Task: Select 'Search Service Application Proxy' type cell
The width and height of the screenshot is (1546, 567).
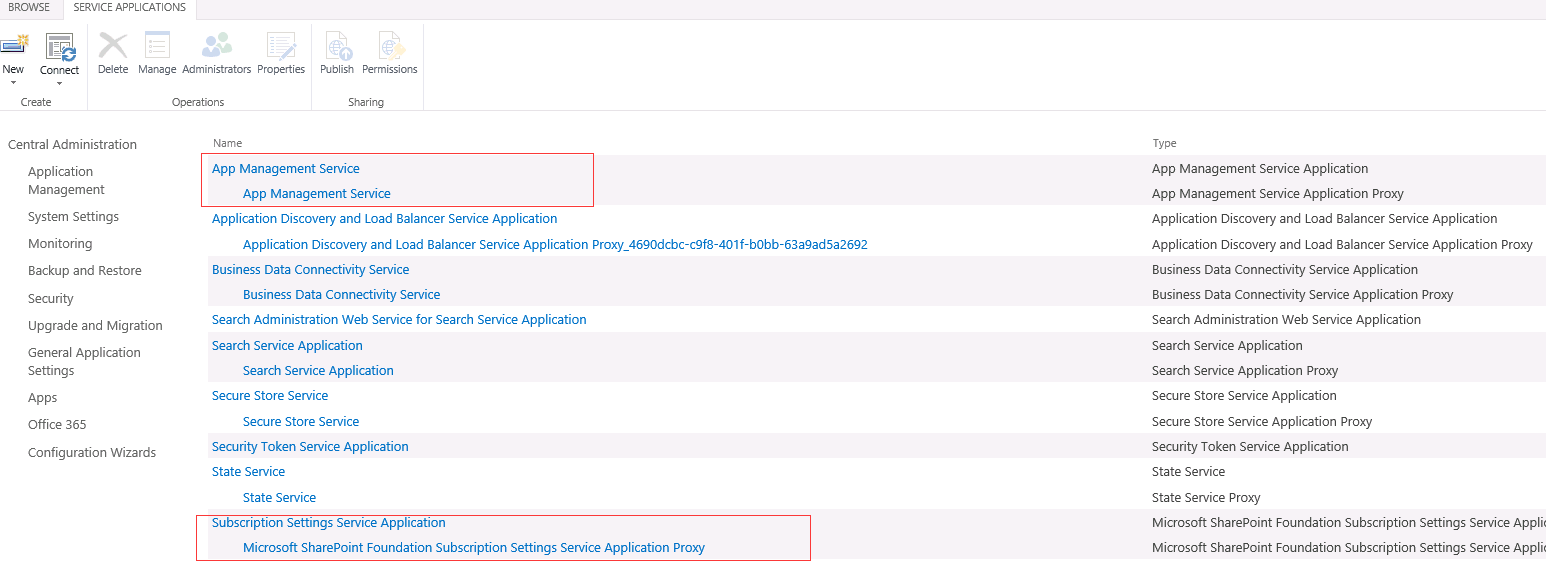Action: [1245, 370]
